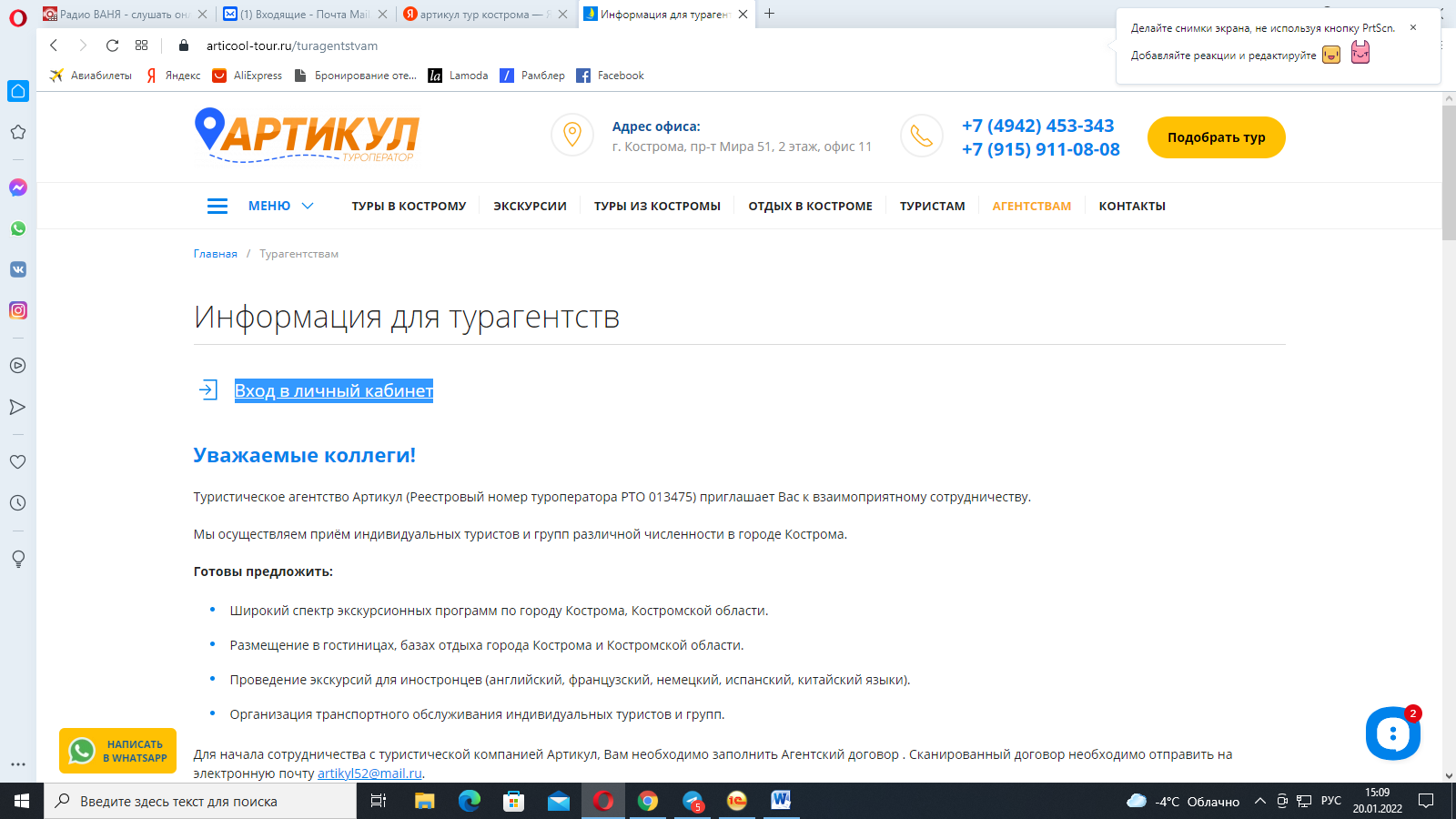This screenshot has height=819, width=1456.
Task: Open ЭКСКУРСИИ menu item
Action: point(530,206)
